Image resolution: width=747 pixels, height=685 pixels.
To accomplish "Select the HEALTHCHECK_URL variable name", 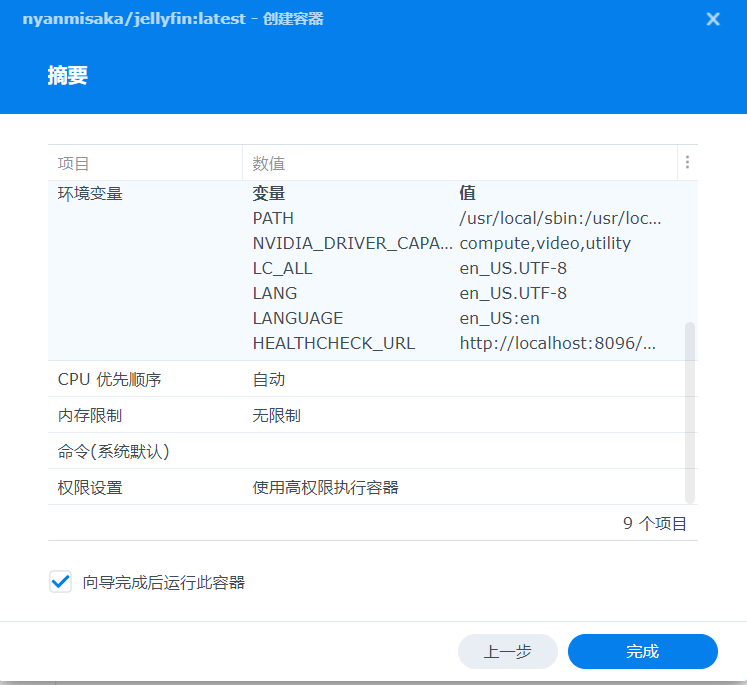I will coord(333,343).
